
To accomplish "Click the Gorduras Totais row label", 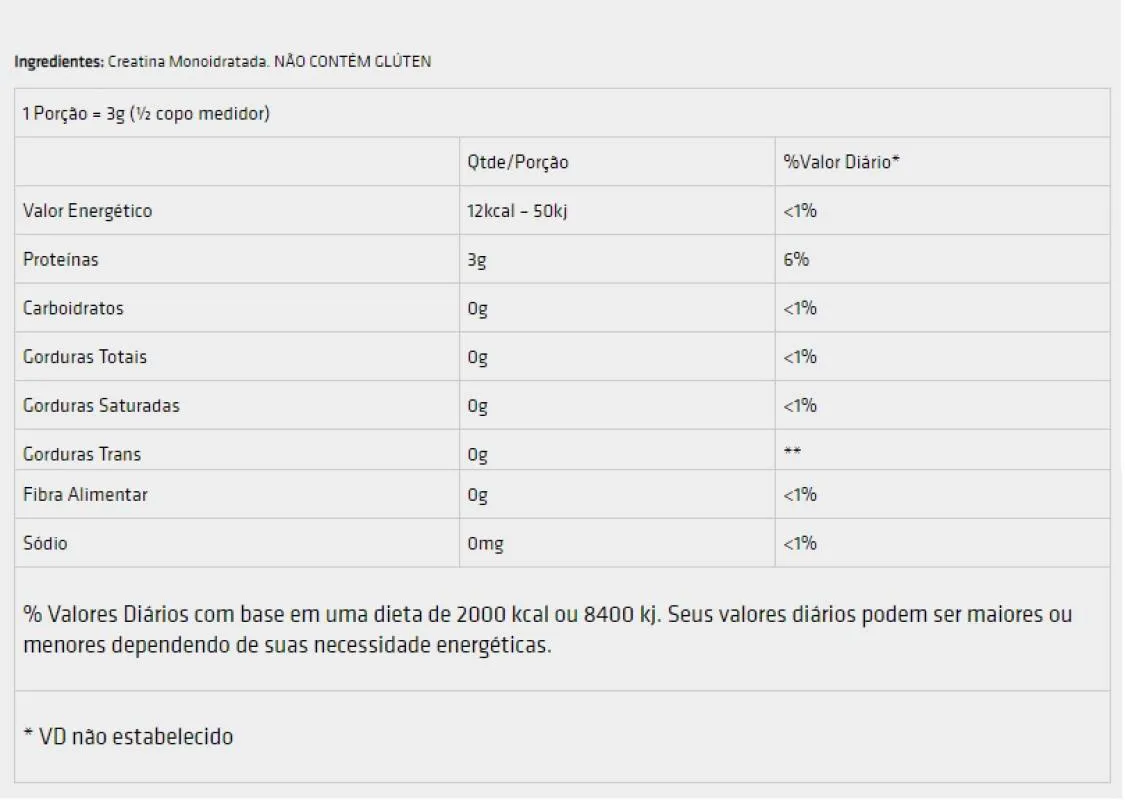I will [x=85, y=357].
